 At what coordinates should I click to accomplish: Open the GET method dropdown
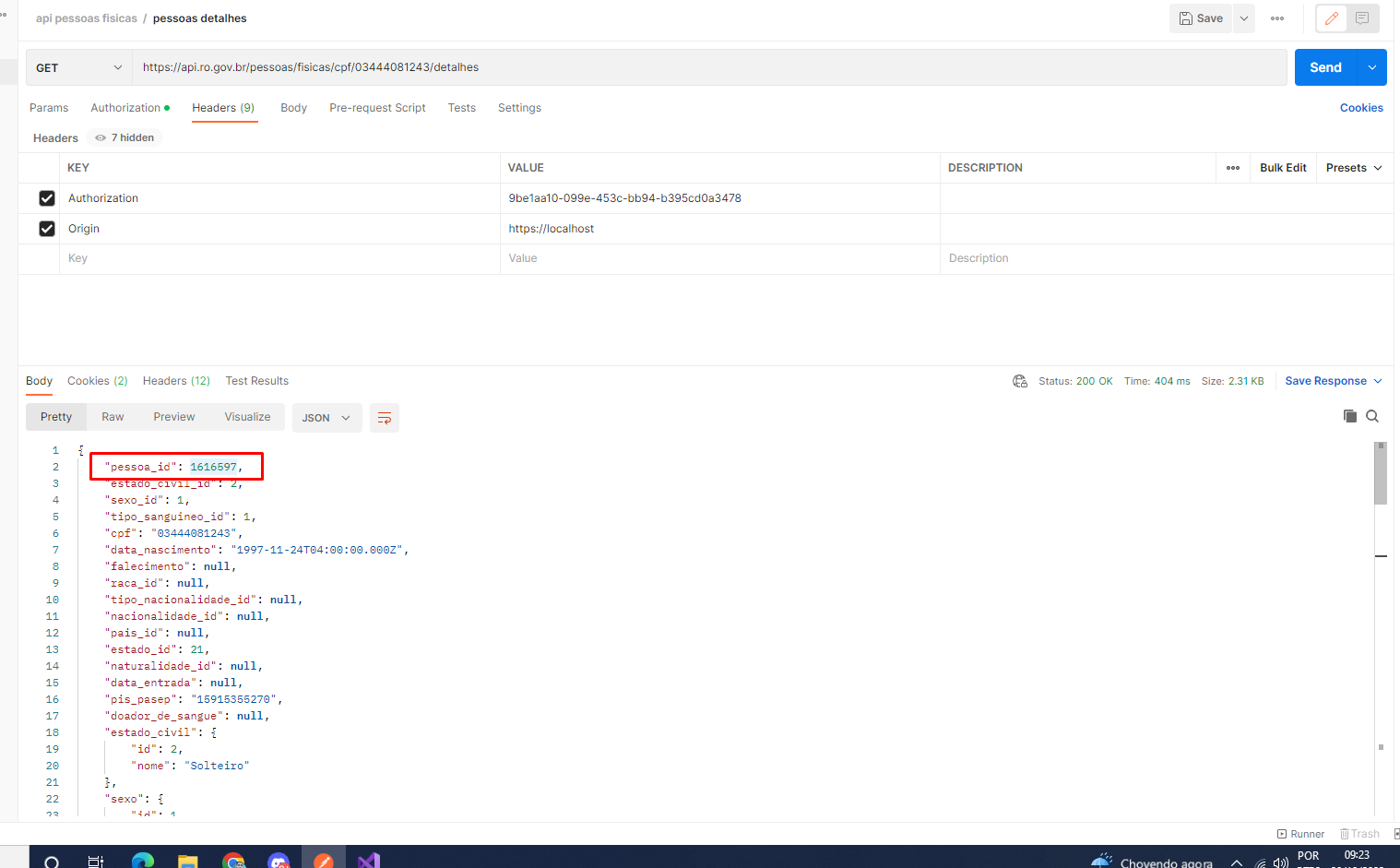click(x=78, y=67)
